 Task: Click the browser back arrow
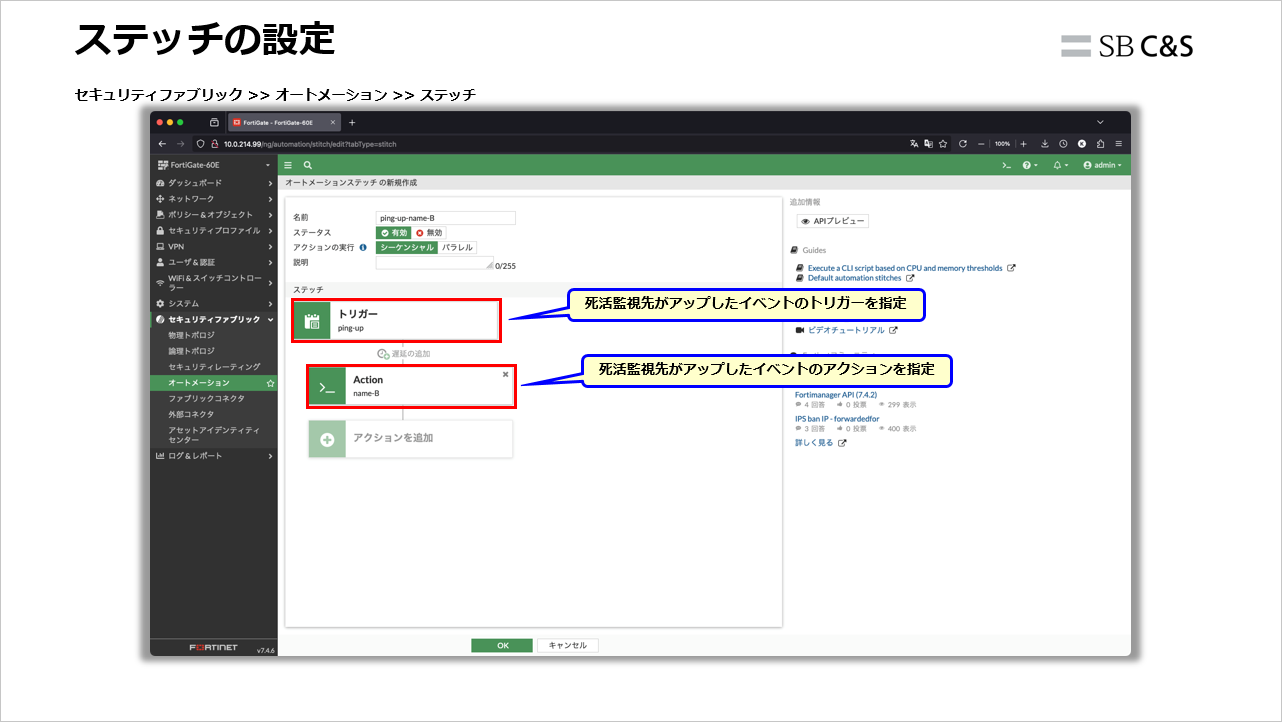[x=163, y=144]
